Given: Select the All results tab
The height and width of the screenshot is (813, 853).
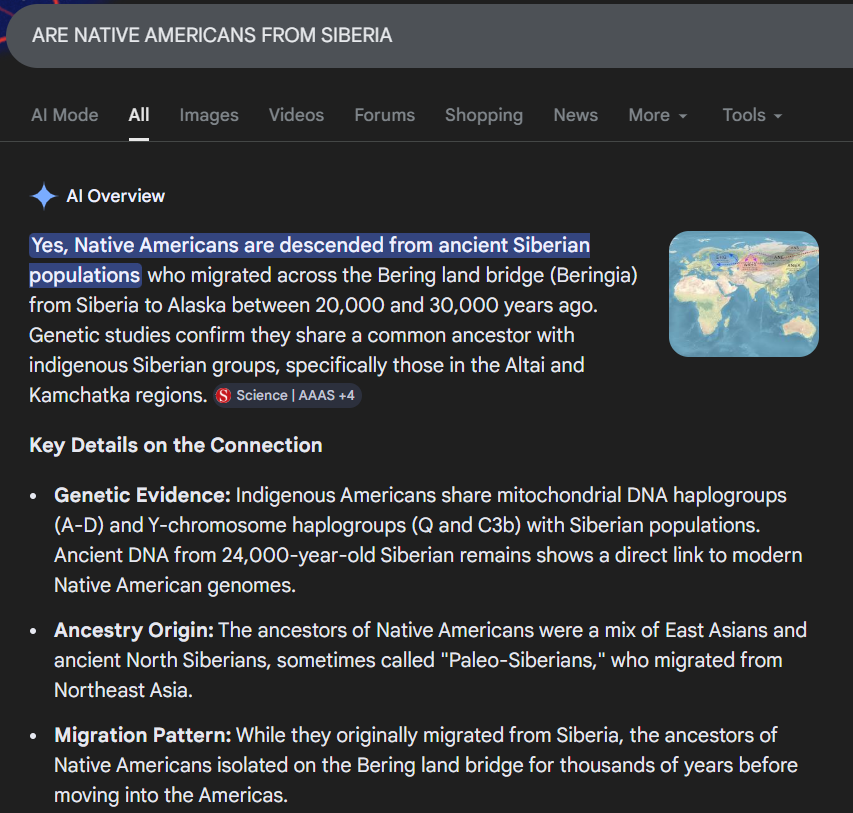Looking at the screenshot, I should point(139,115).
